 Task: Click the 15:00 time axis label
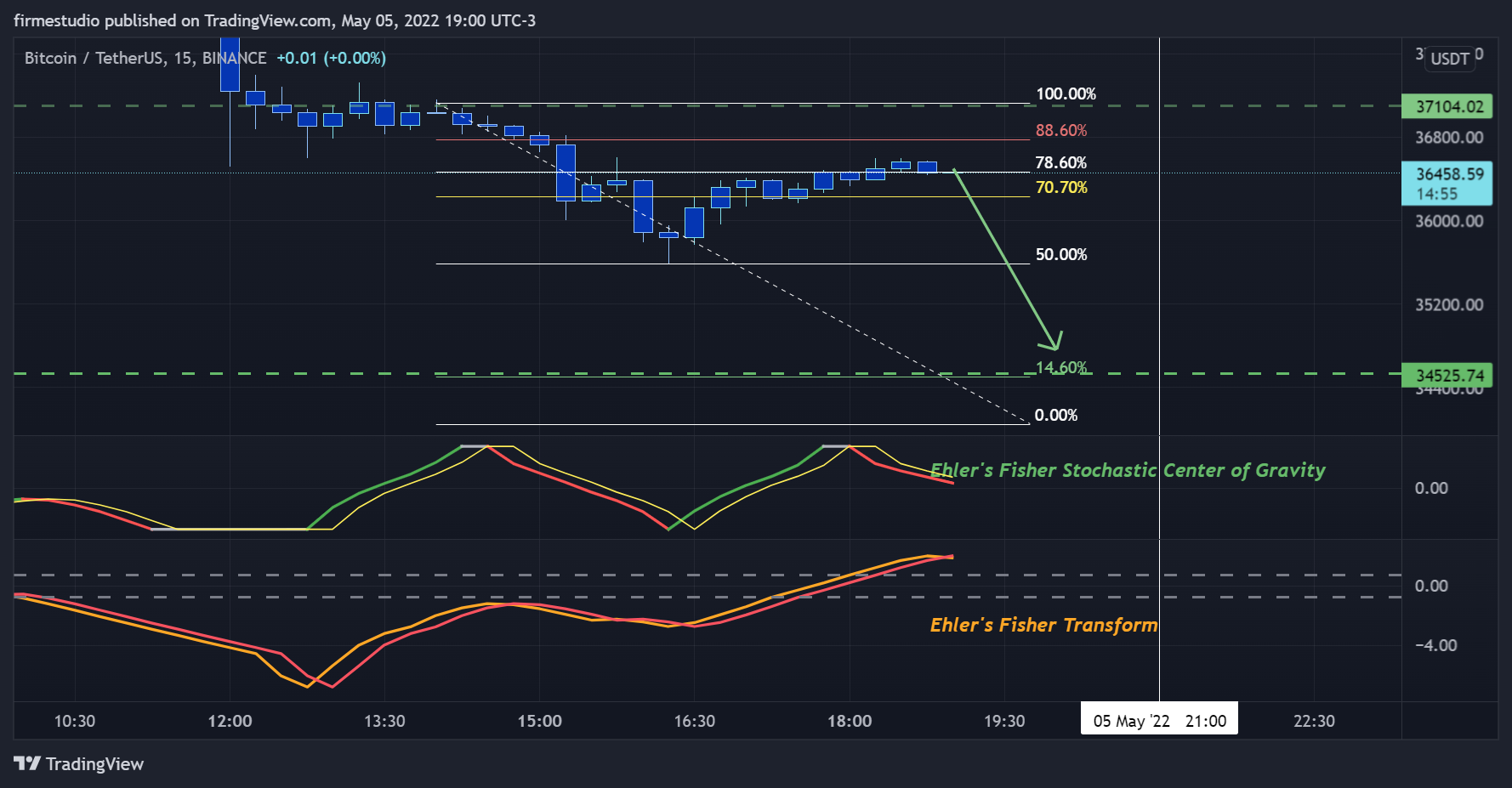click(x=539, y=721)
